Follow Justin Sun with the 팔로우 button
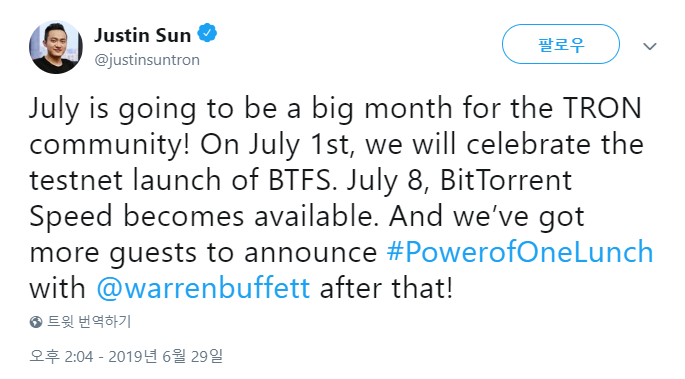The width and height of the screenshot is (685, 379). click(560, 44)
